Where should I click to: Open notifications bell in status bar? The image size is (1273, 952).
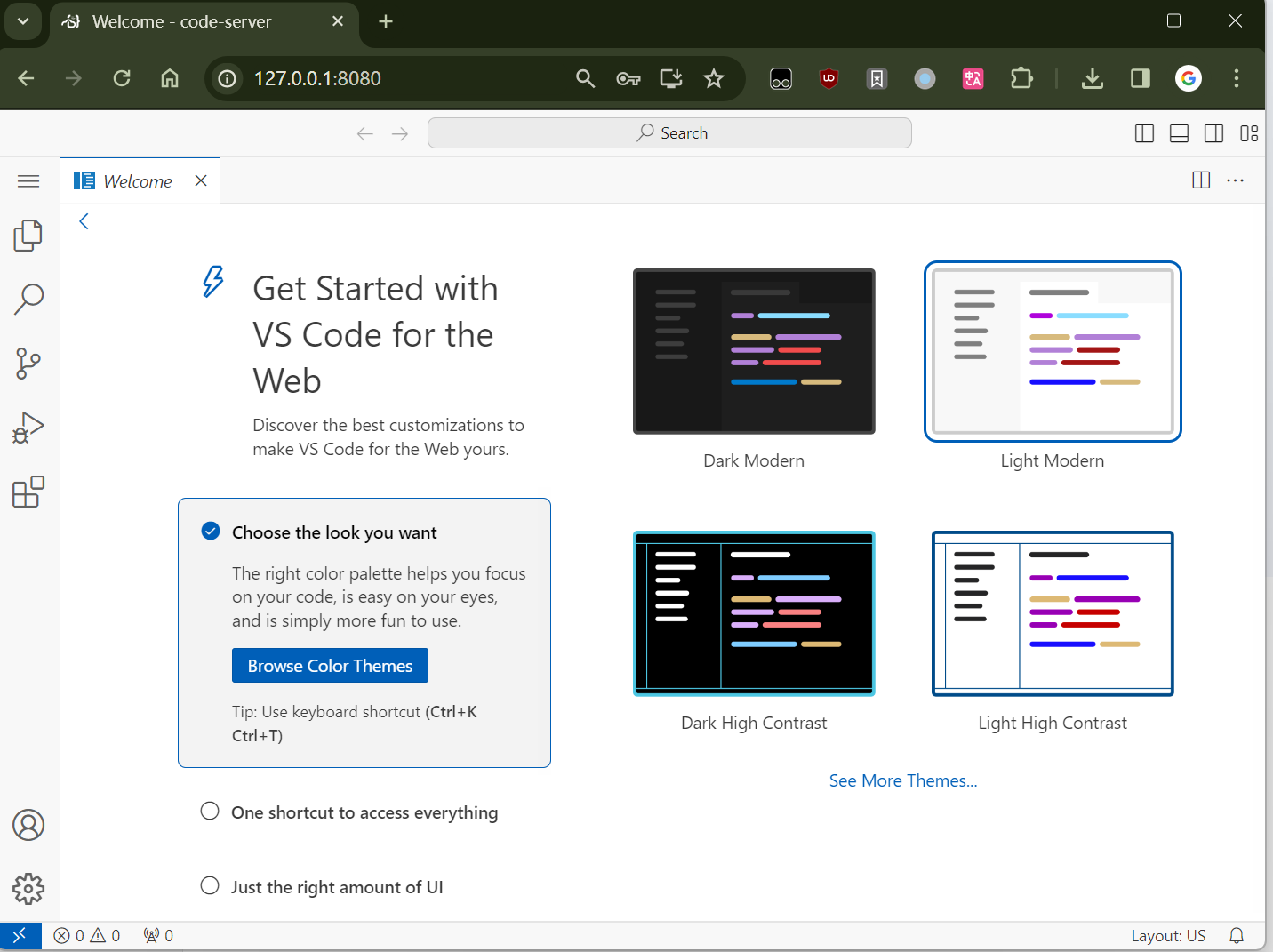point(1236,935)
